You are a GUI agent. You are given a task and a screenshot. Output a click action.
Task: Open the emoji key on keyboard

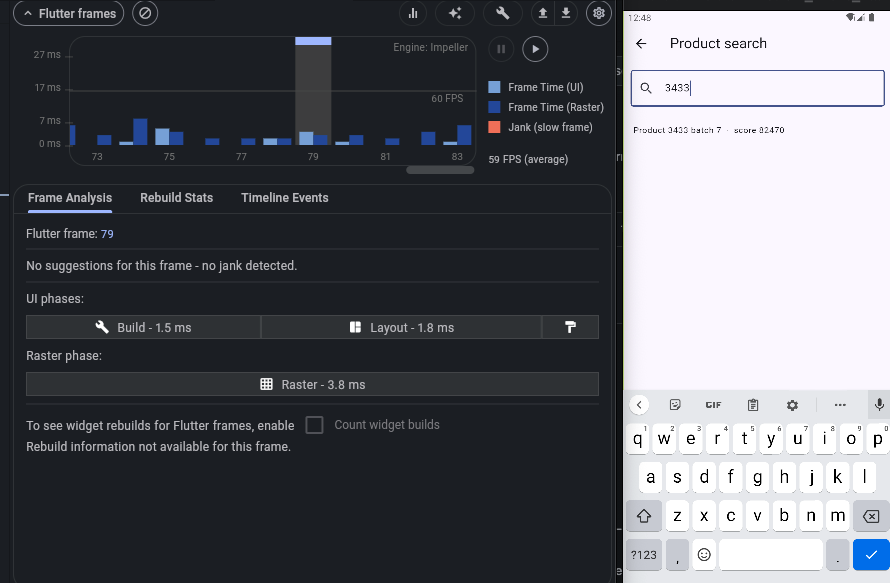tap(704, 555)
